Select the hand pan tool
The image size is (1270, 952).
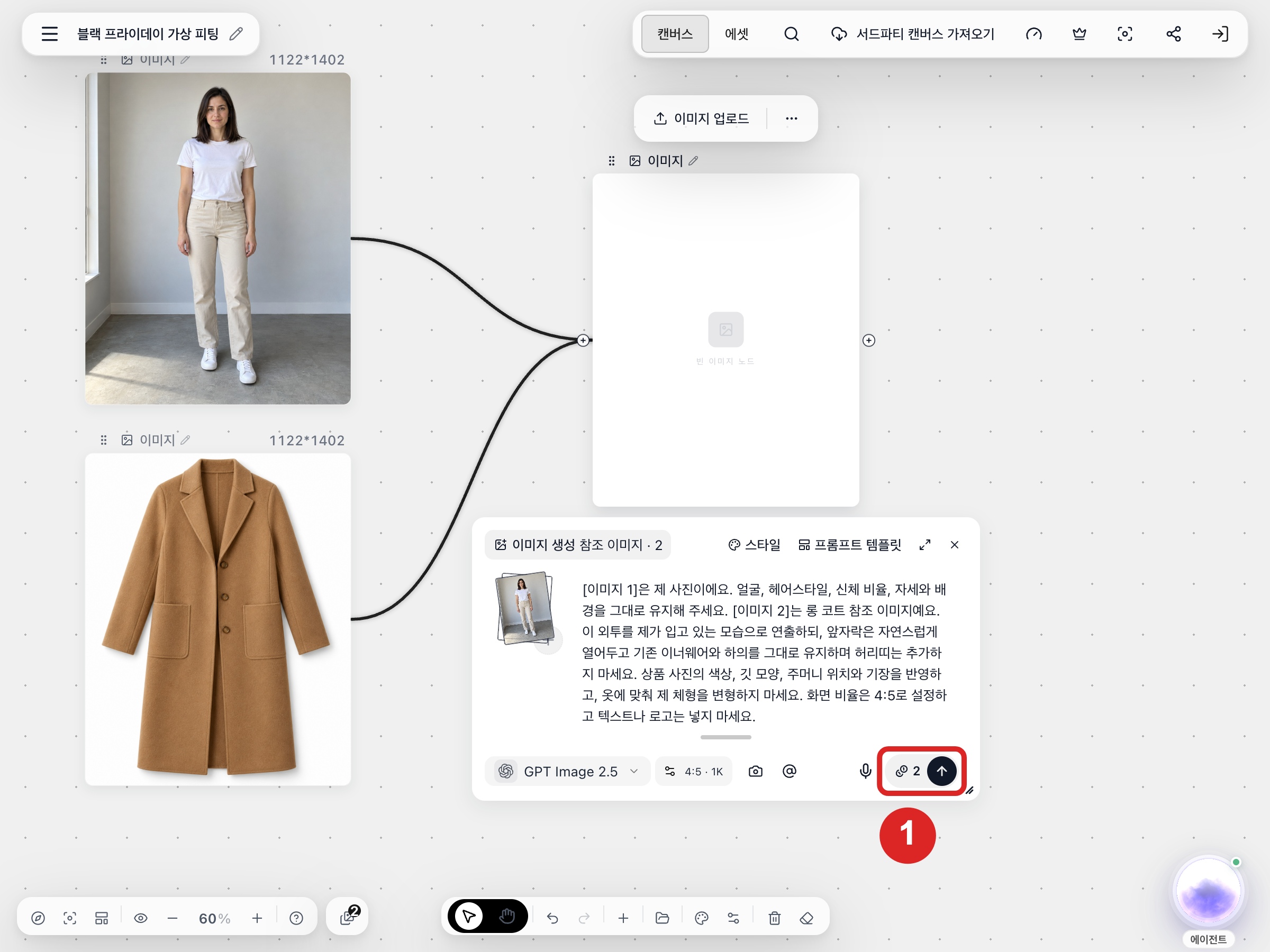tap(506, 917)
